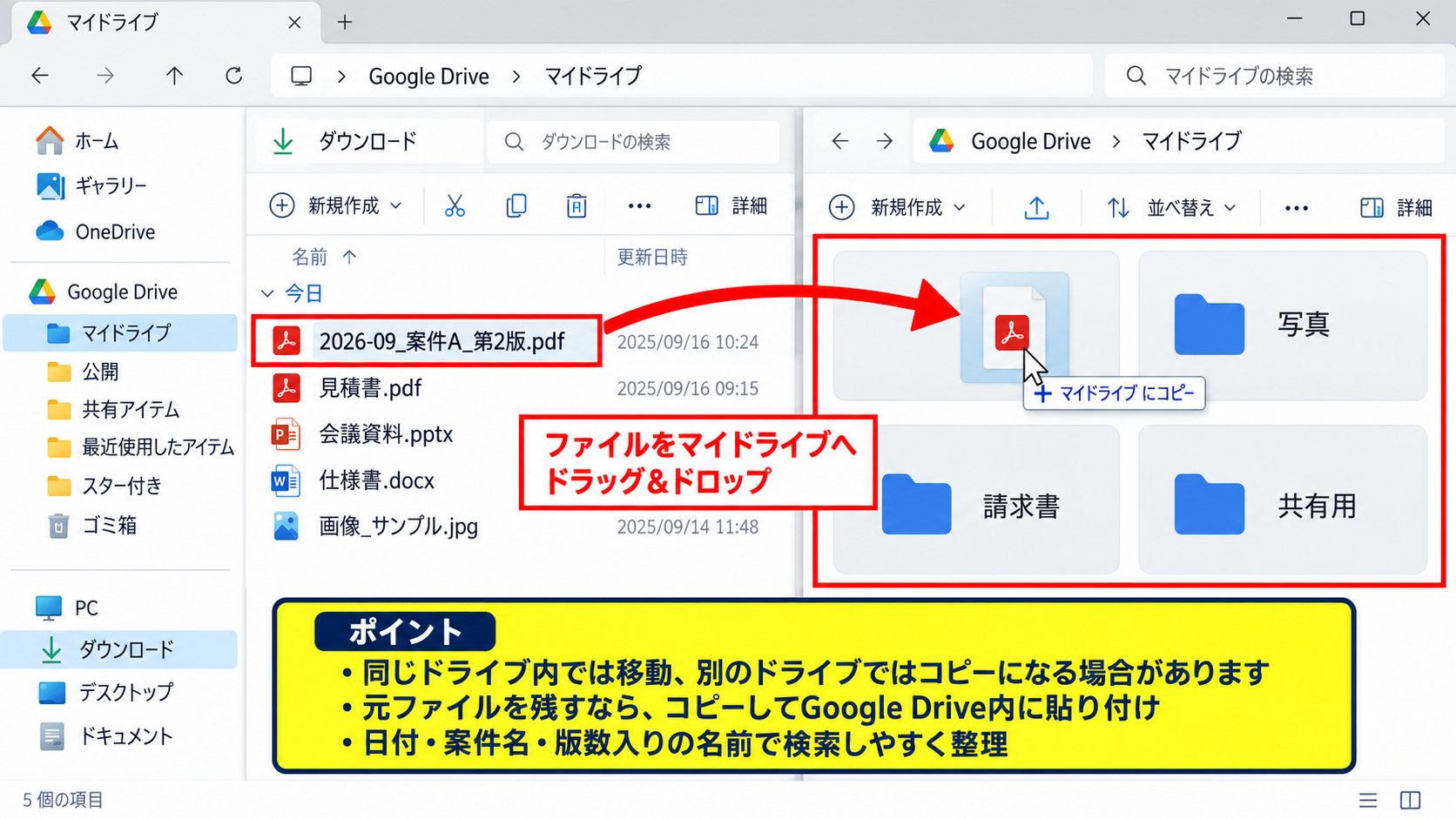Open OneDrive in the sidebar
This screenshot has height=819, width=1456.
pos(95,232)
